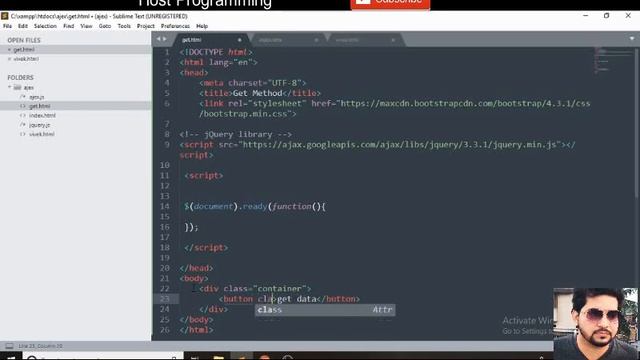Viewport: 640px width, 360px height.
Task: Click the next tab arrow
Action: click(x=165, y=39)
